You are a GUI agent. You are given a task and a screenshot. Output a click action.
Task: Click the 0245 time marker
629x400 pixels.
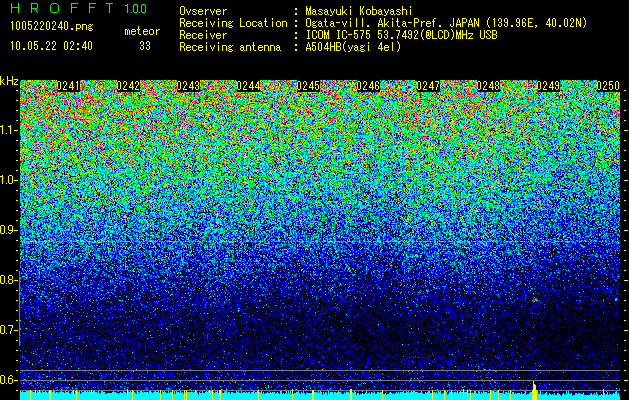click(308, 86)
